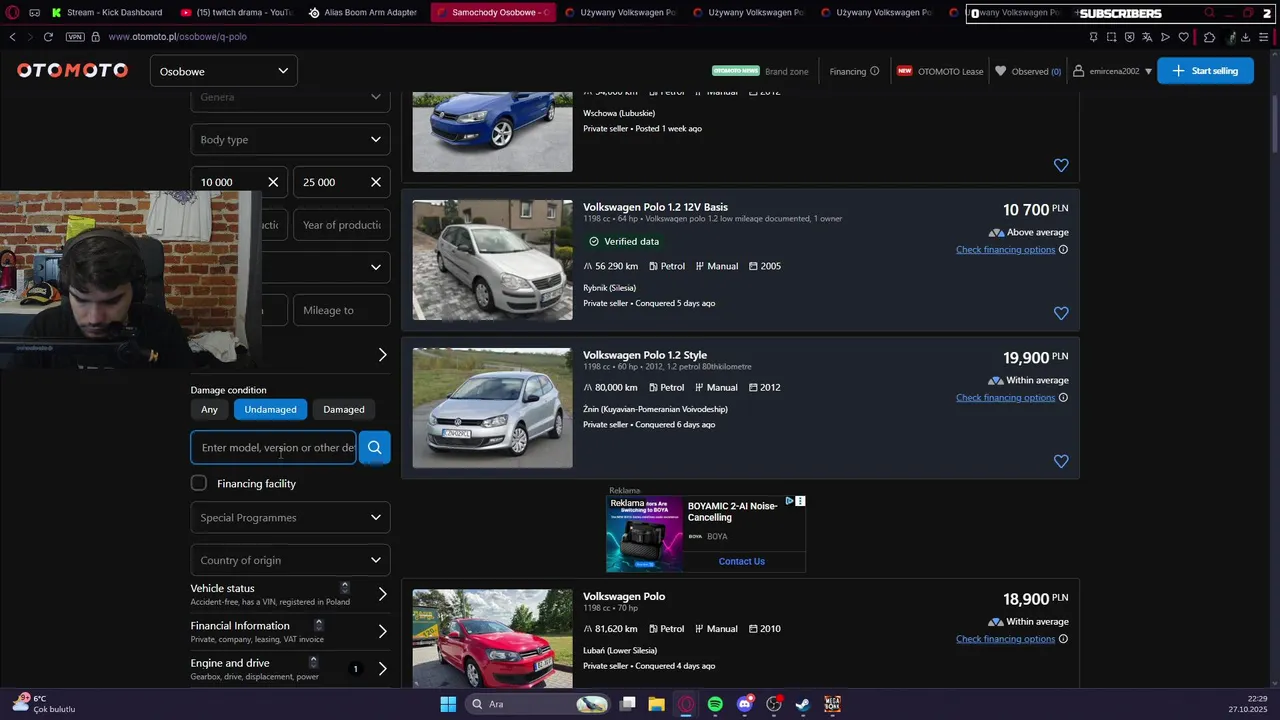Expand the Financial Information section
This screenshot has width=1280, height=720.
pos(290,631)
